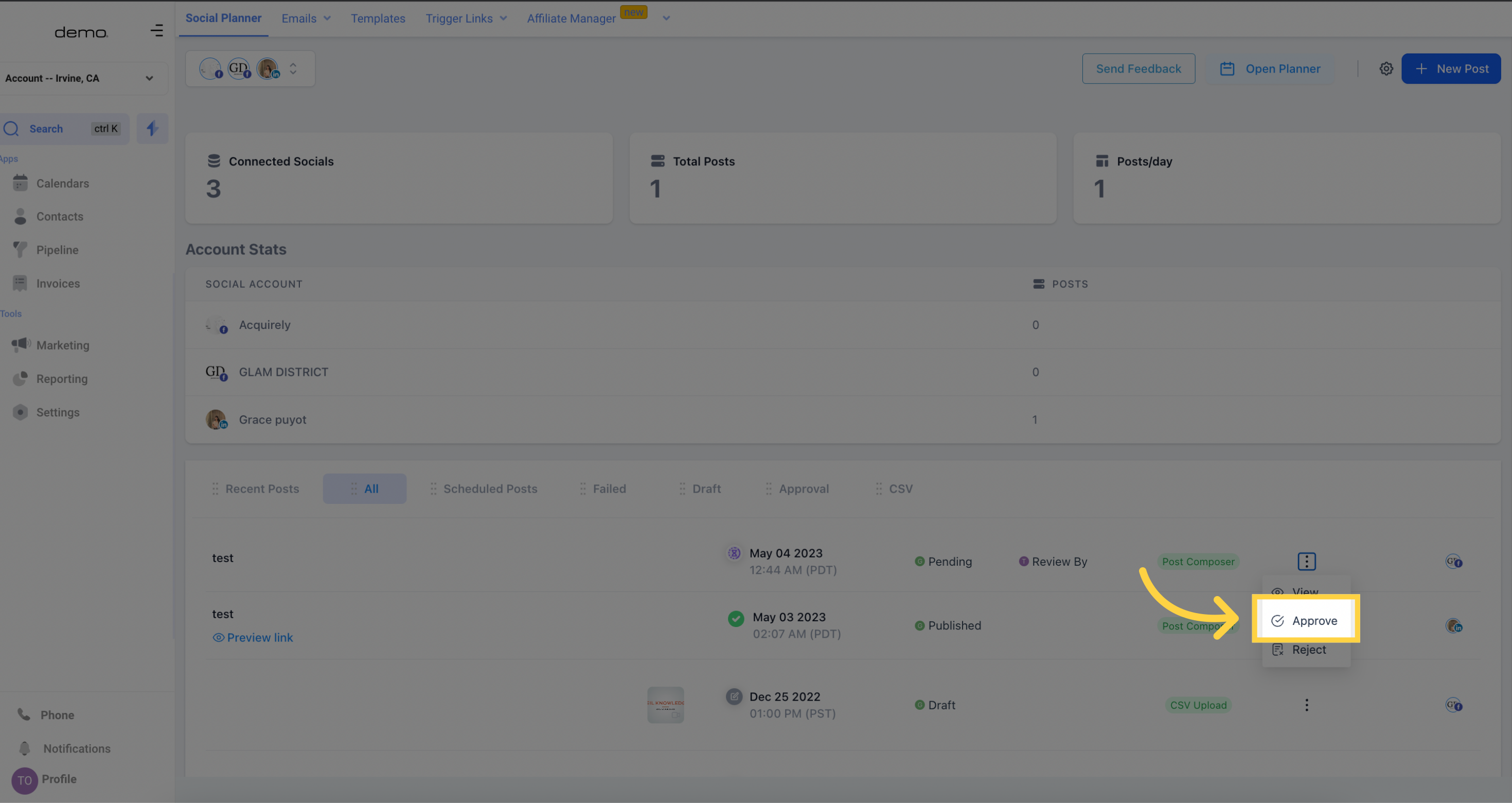Select the GLAM DISTRICT avatar in account filter
This screenshot has width=1512, height=803.
(x=238, y=69)
